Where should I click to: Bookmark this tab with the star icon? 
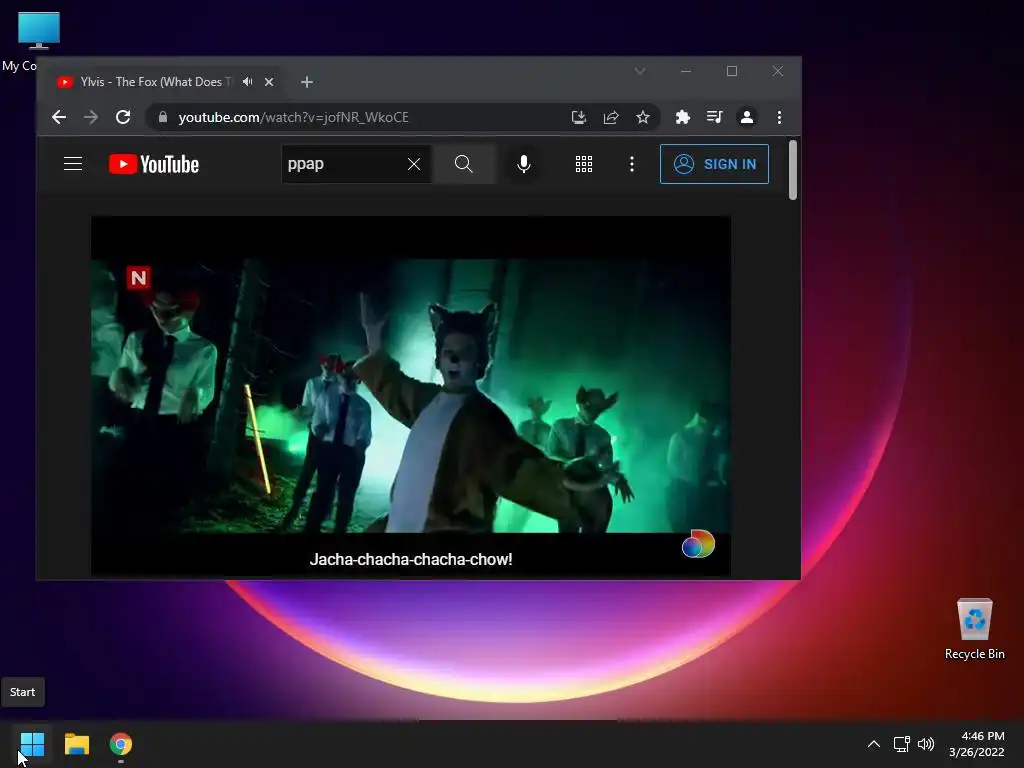(x=643, y=117)
